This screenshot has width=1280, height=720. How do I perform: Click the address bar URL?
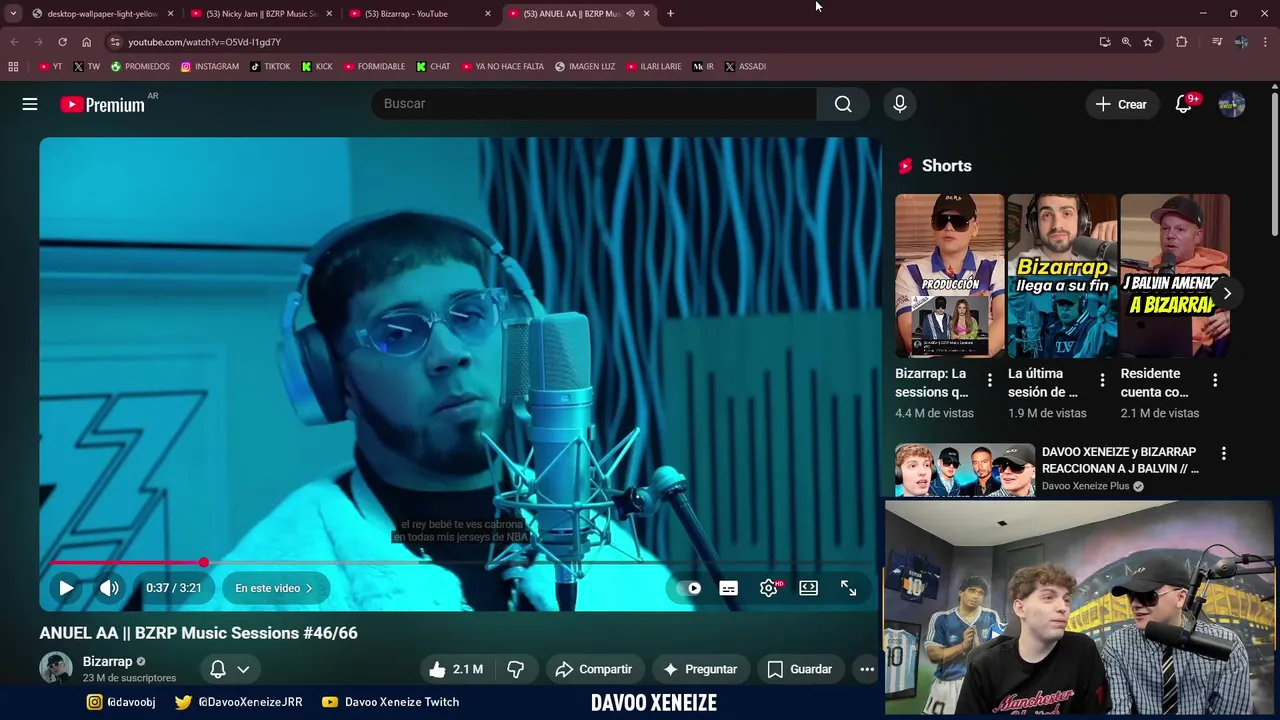point(204,42)
